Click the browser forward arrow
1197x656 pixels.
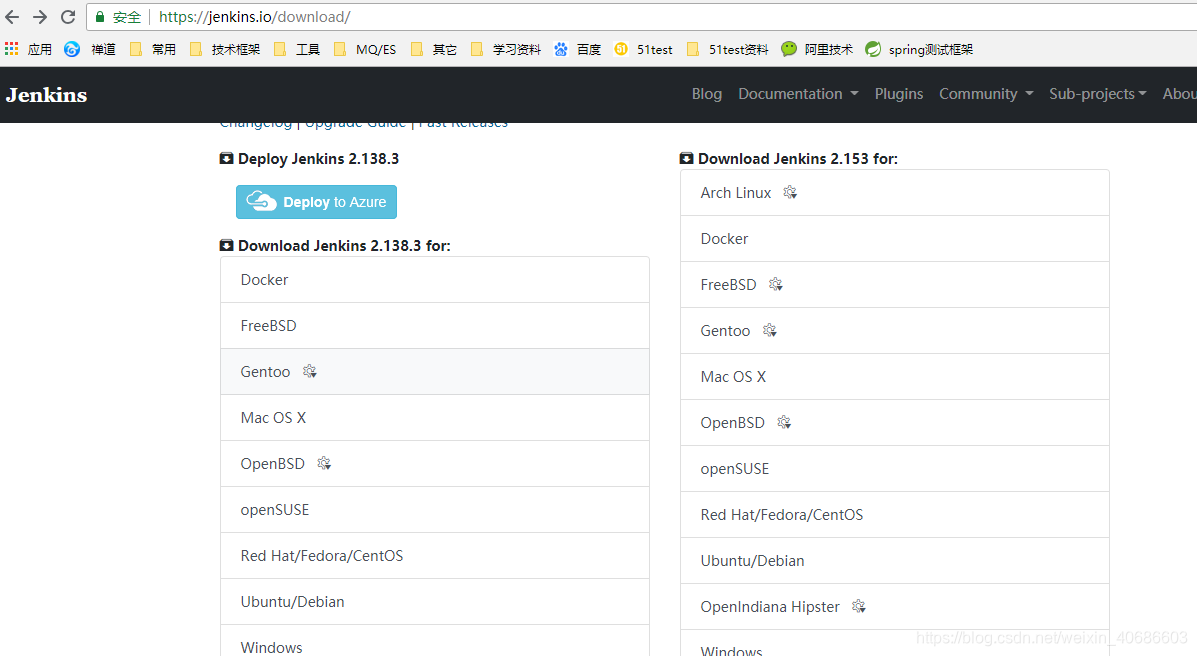[x=40, y=17]
